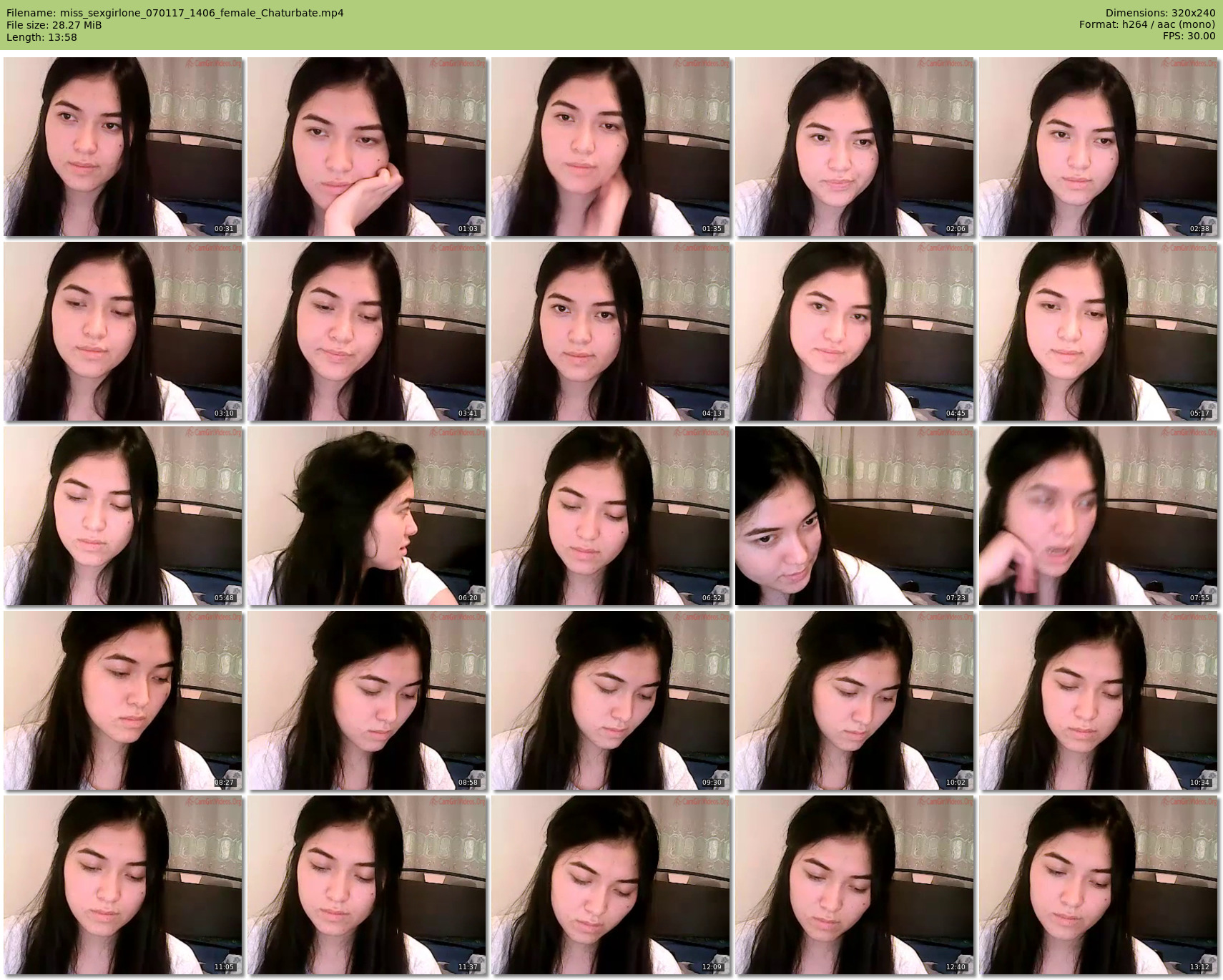Open the frame timestamped 11:05
This screenshot has width=1223, height=980.
click(123, 885)
